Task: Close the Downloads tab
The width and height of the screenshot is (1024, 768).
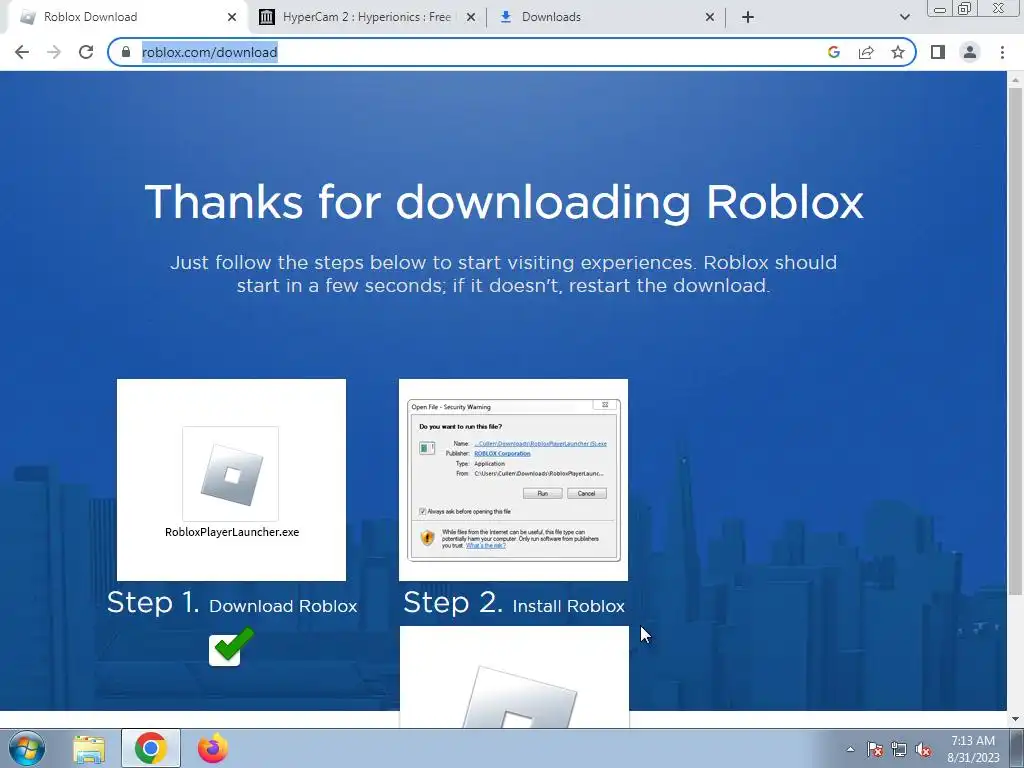Action: click(710, 18)
